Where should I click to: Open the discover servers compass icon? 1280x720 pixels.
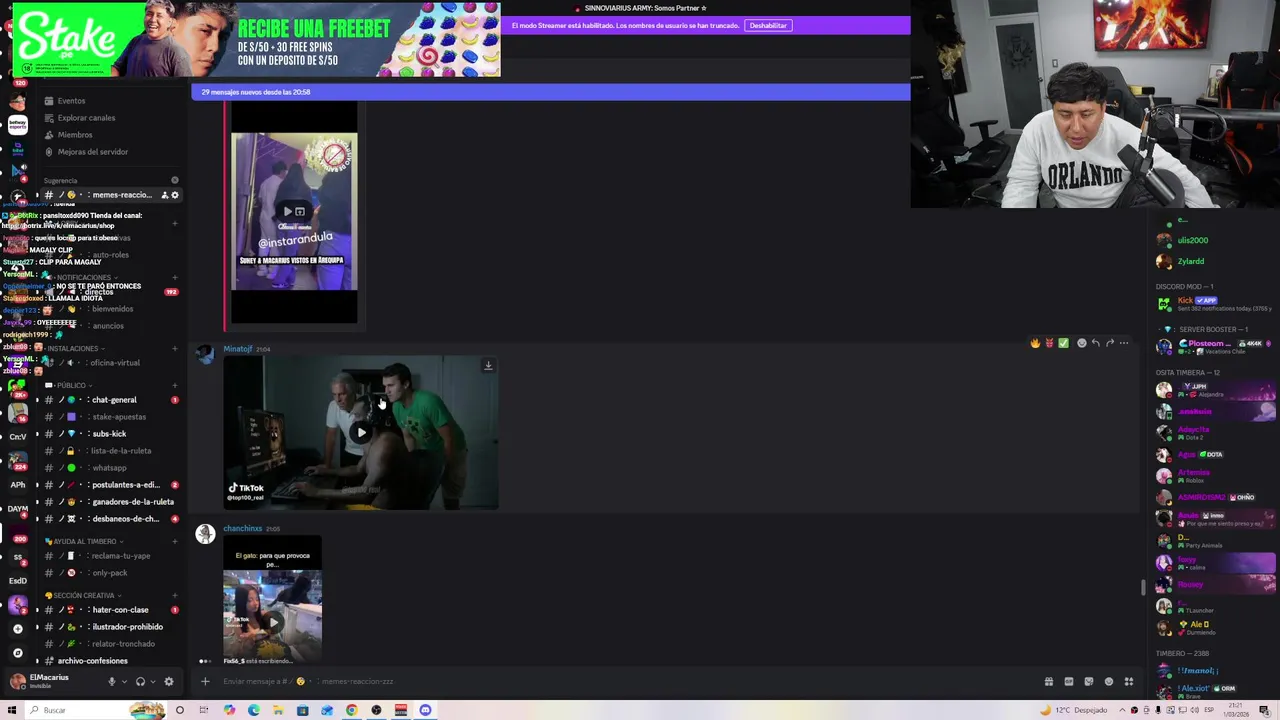pos(17,653)
